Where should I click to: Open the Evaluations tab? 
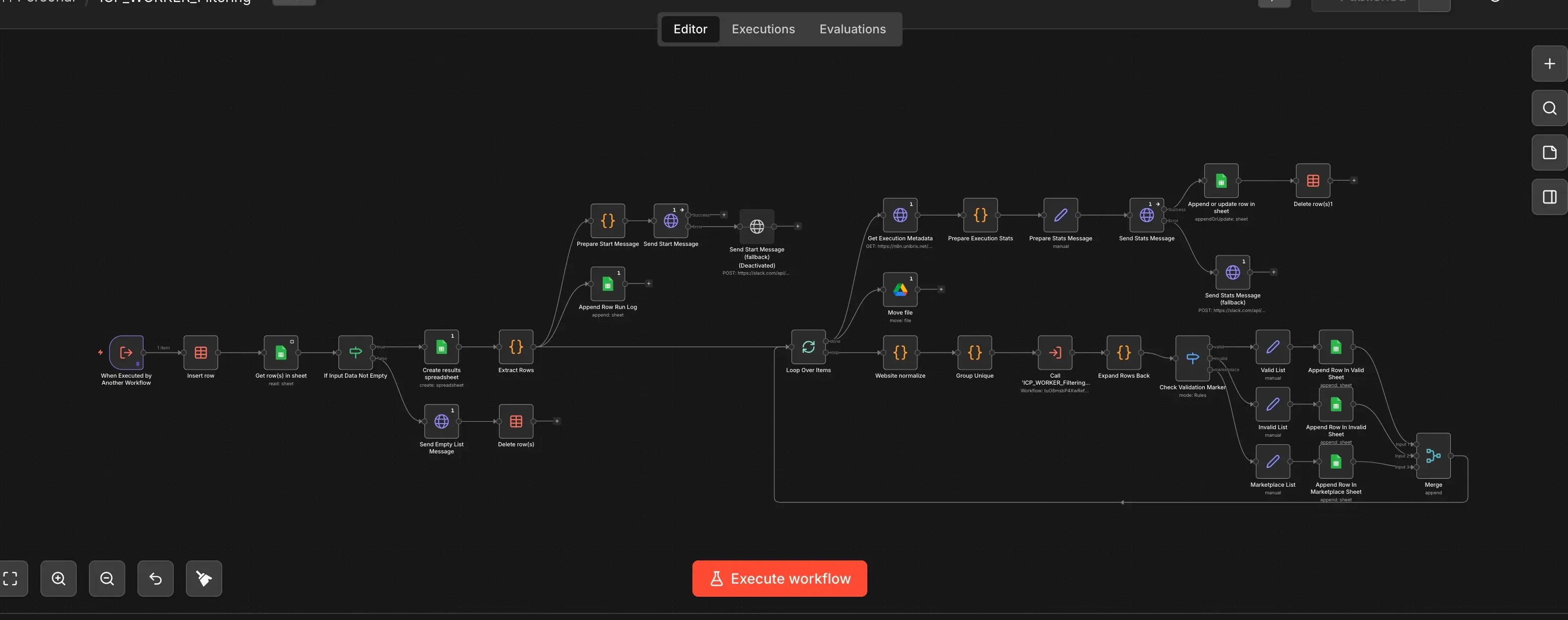[x=852, y=29]
